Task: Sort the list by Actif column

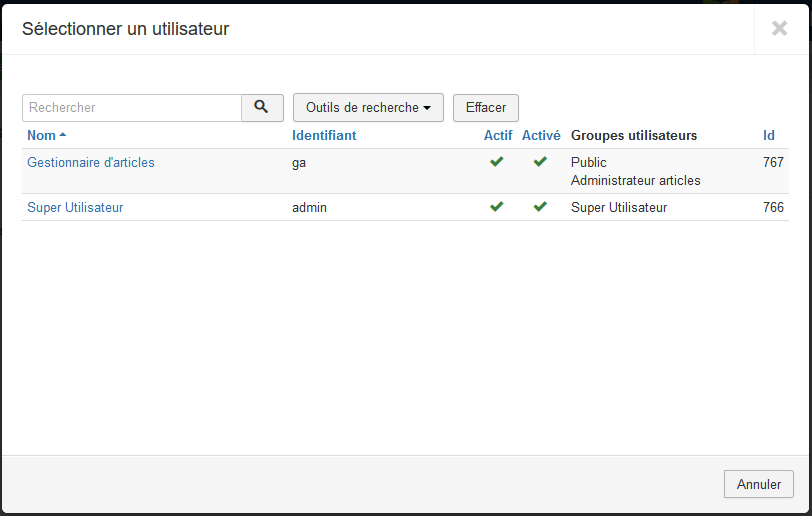Action: tap(497, 135)
